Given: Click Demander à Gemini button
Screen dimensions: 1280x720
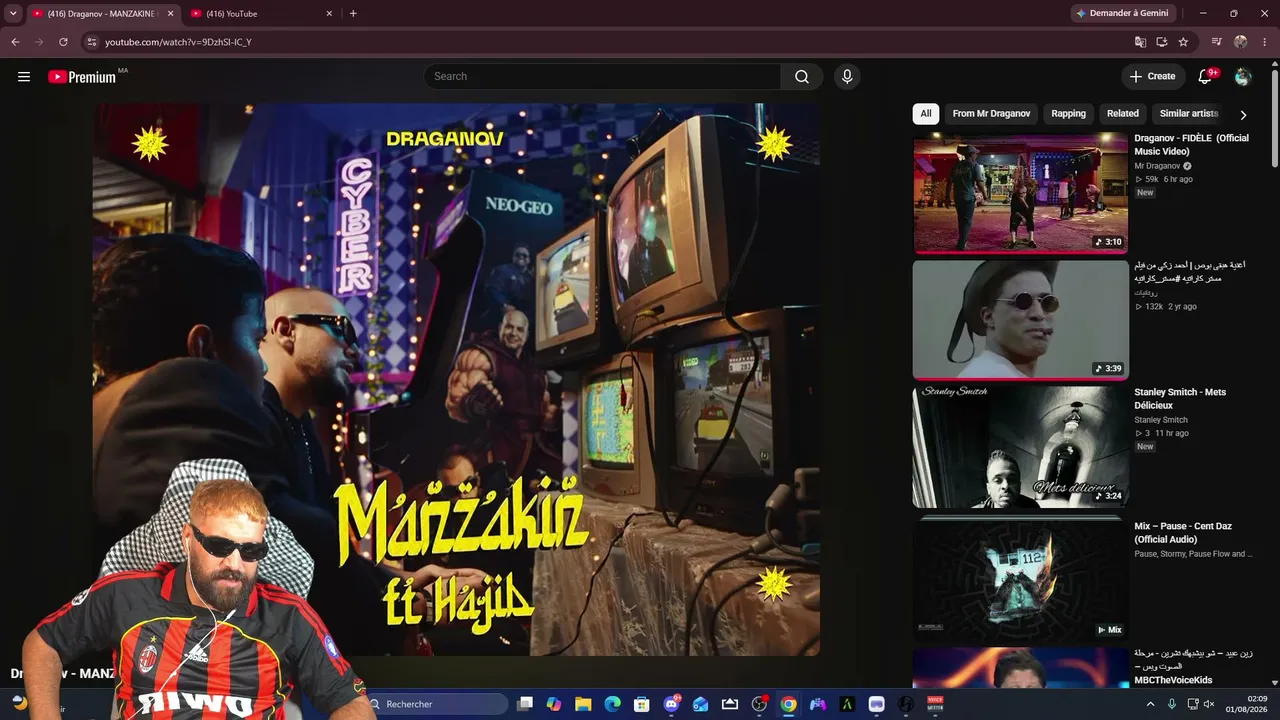Looking at the screenshot, I should coord(1125,14).
